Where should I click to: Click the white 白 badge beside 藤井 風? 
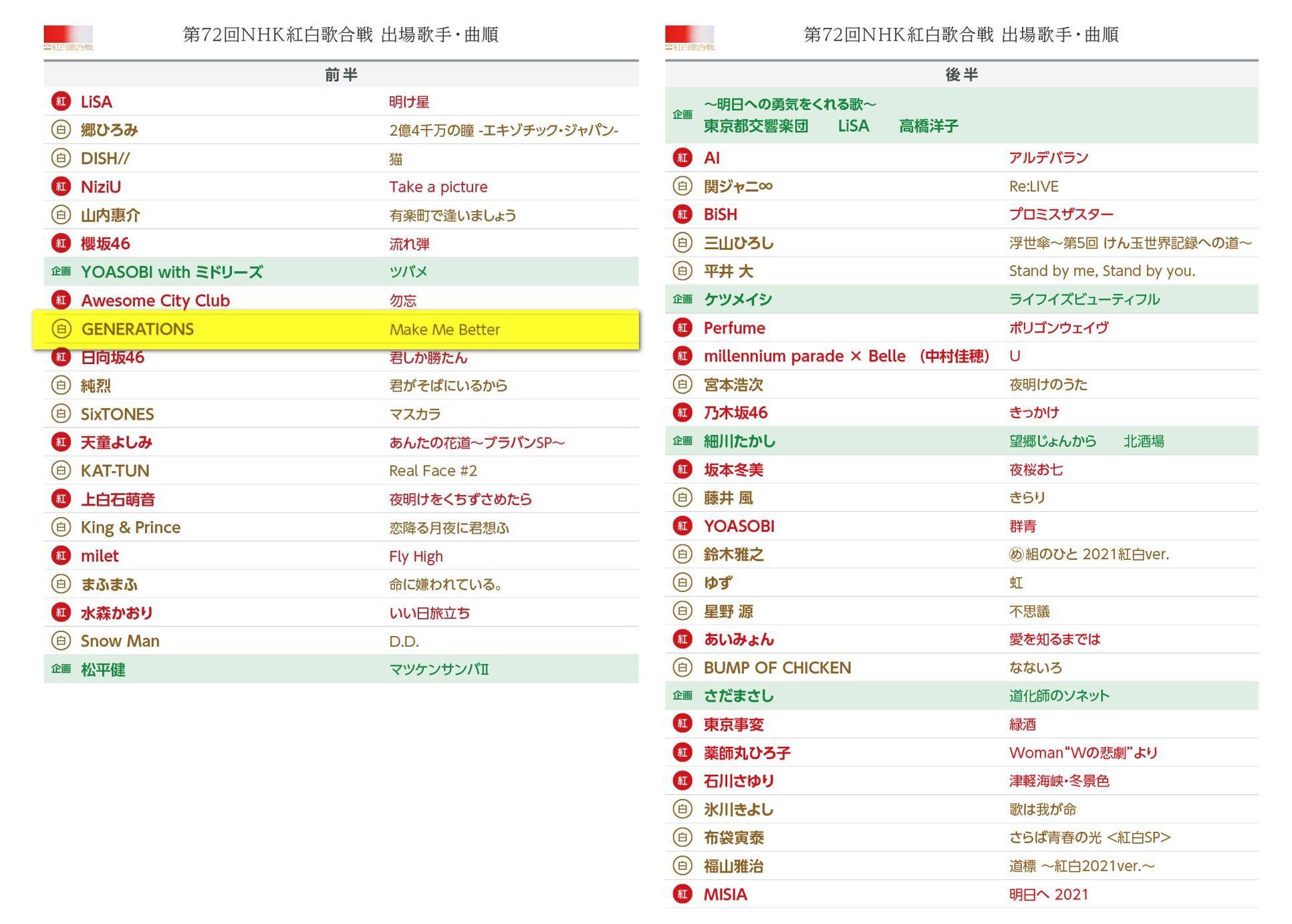pos(682,498)
